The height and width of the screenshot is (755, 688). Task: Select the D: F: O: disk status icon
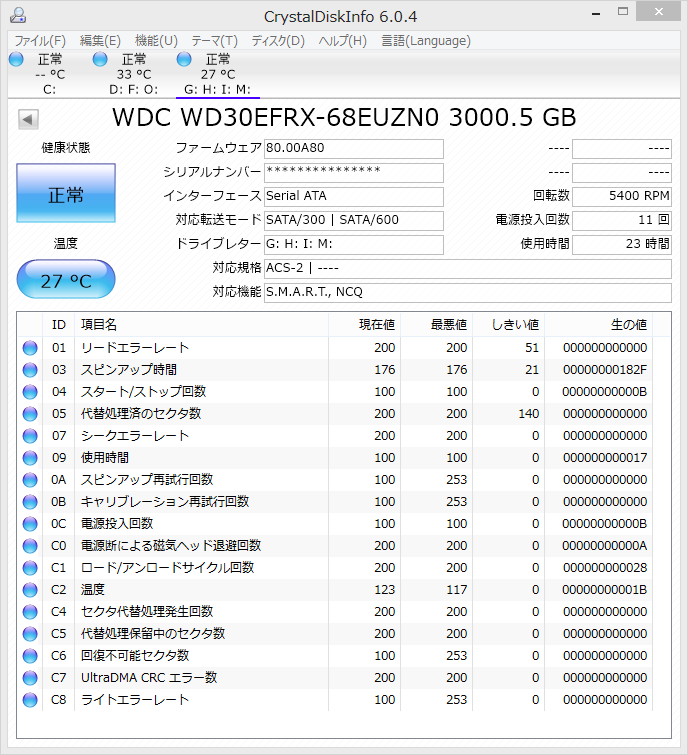100,59
